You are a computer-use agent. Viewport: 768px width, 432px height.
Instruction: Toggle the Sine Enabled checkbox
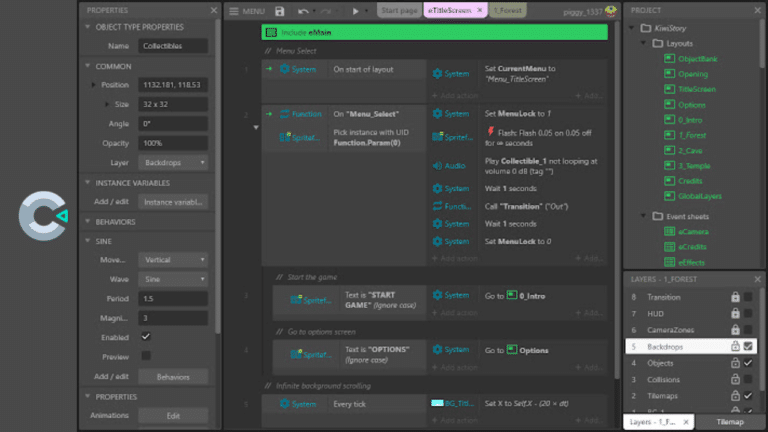146,336
